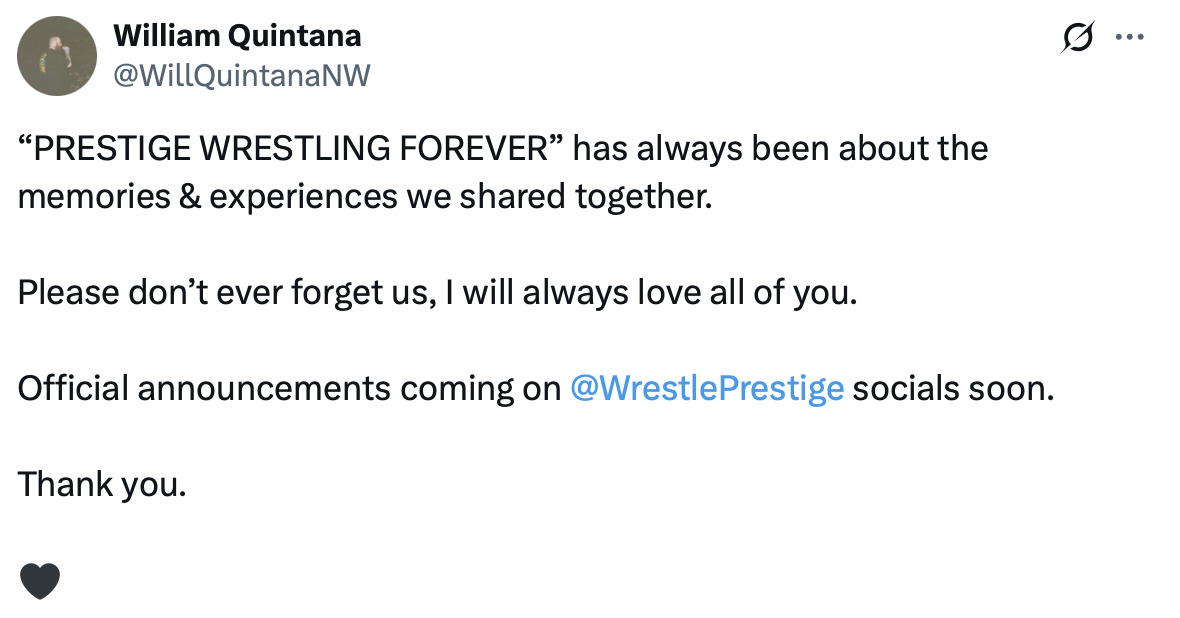Click the words "socials soon."

[953, 388]
